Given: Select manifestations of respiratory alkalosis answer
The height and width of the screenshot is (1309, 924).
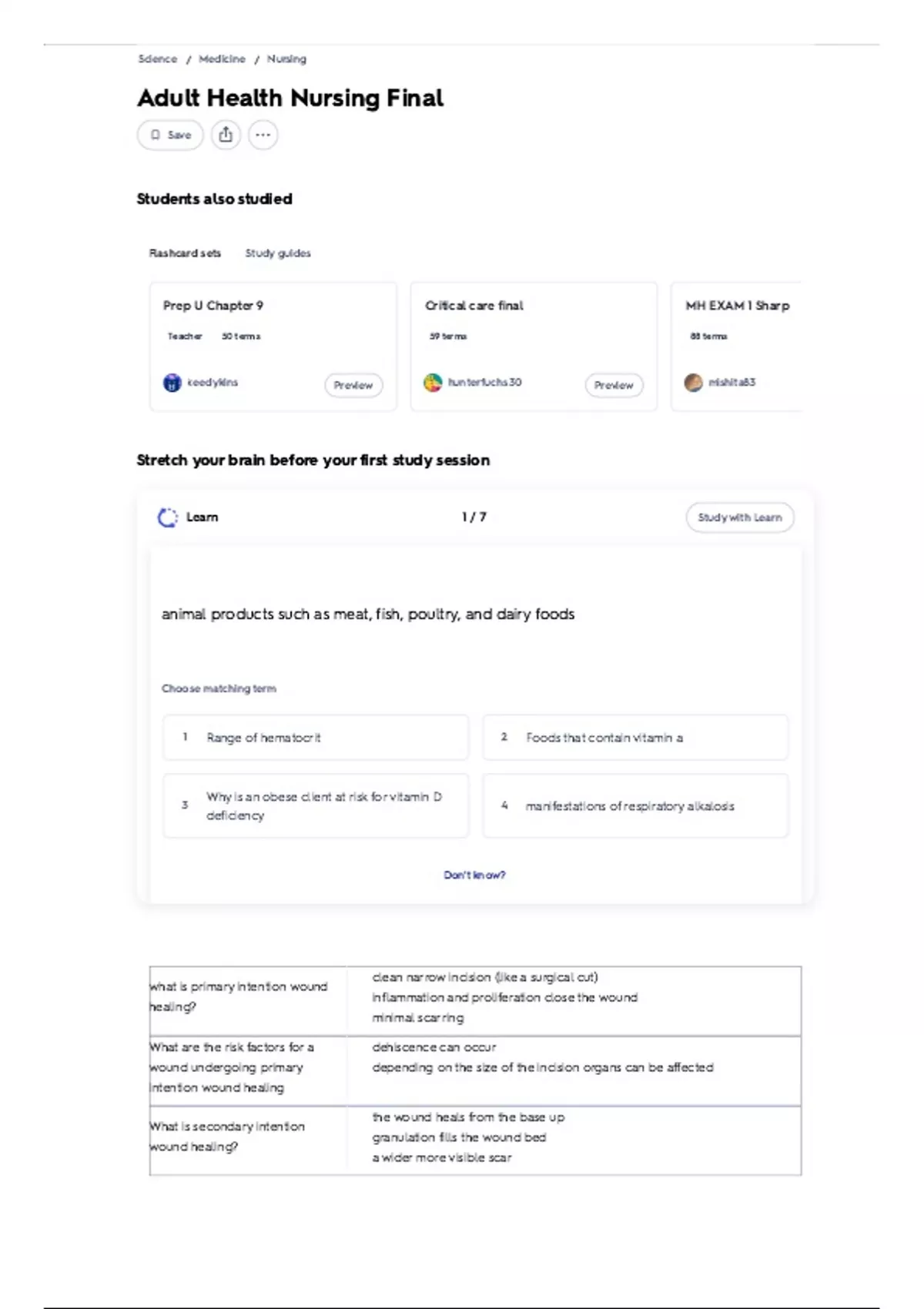Looking at the screenshot, I should point(635,805).
